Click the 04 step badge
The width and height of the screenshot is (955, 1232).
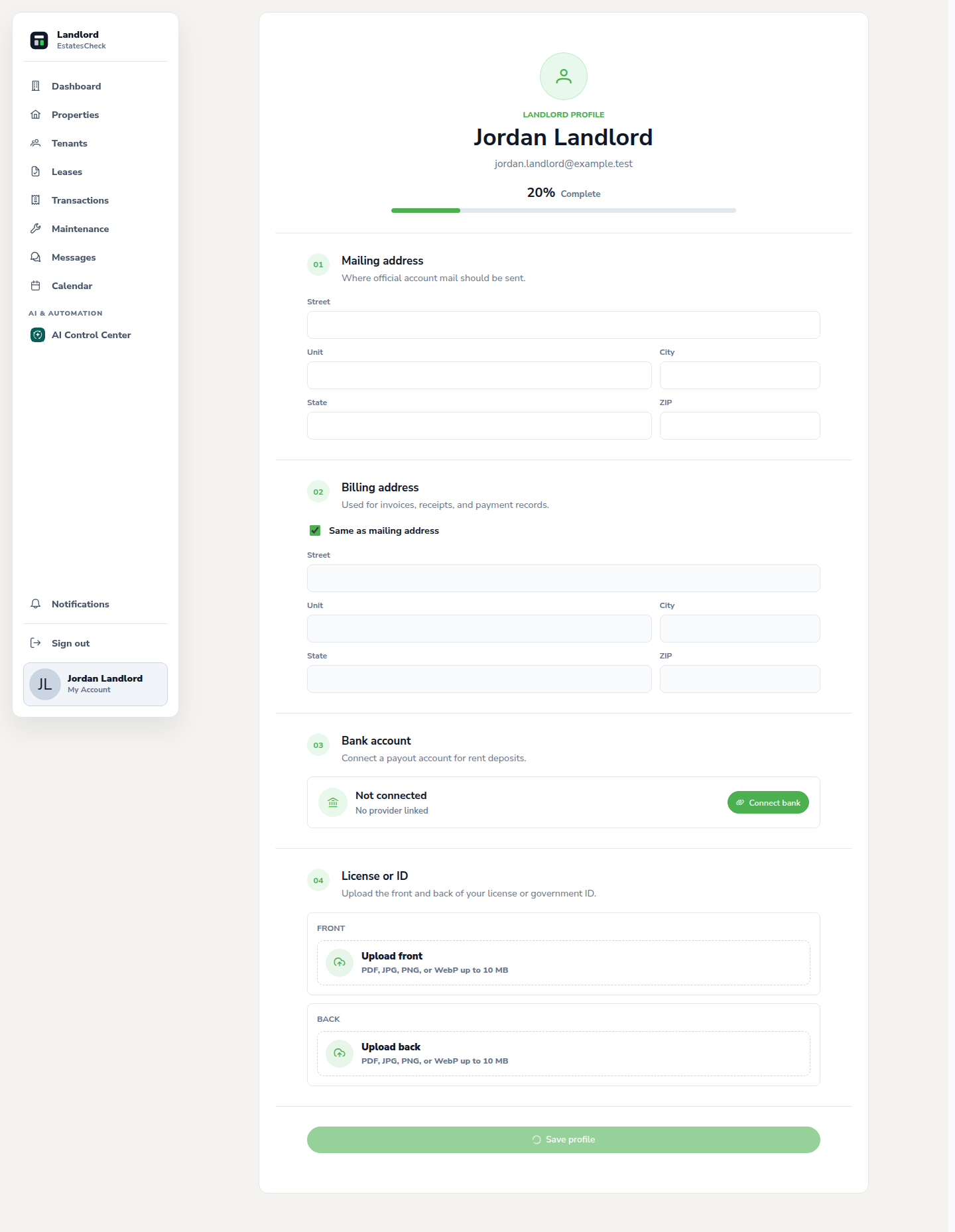(x=318, y=880)
